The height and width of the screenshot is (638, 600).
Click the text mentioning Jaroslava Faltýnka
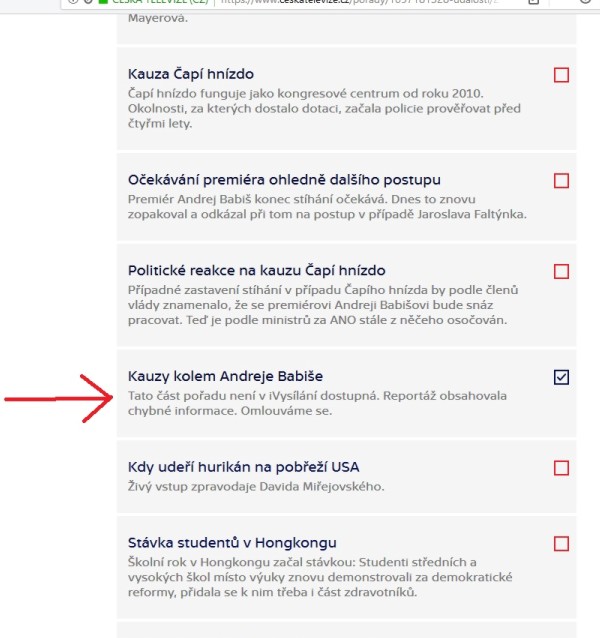(327, 207)
